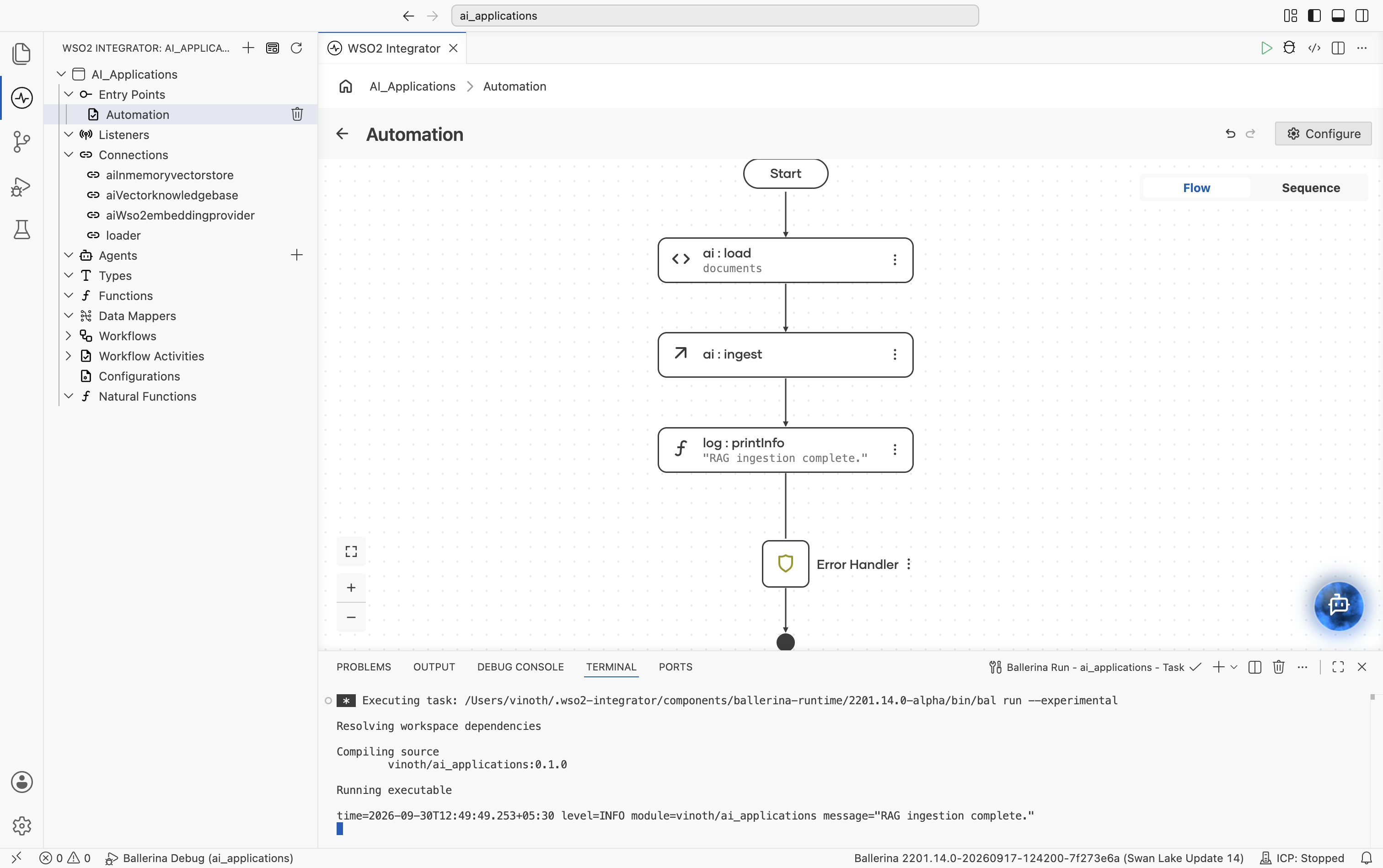Toggle the primary side bar
Screen dimensions: 1383x868
pyautogui.click(x=1314, y=16)
